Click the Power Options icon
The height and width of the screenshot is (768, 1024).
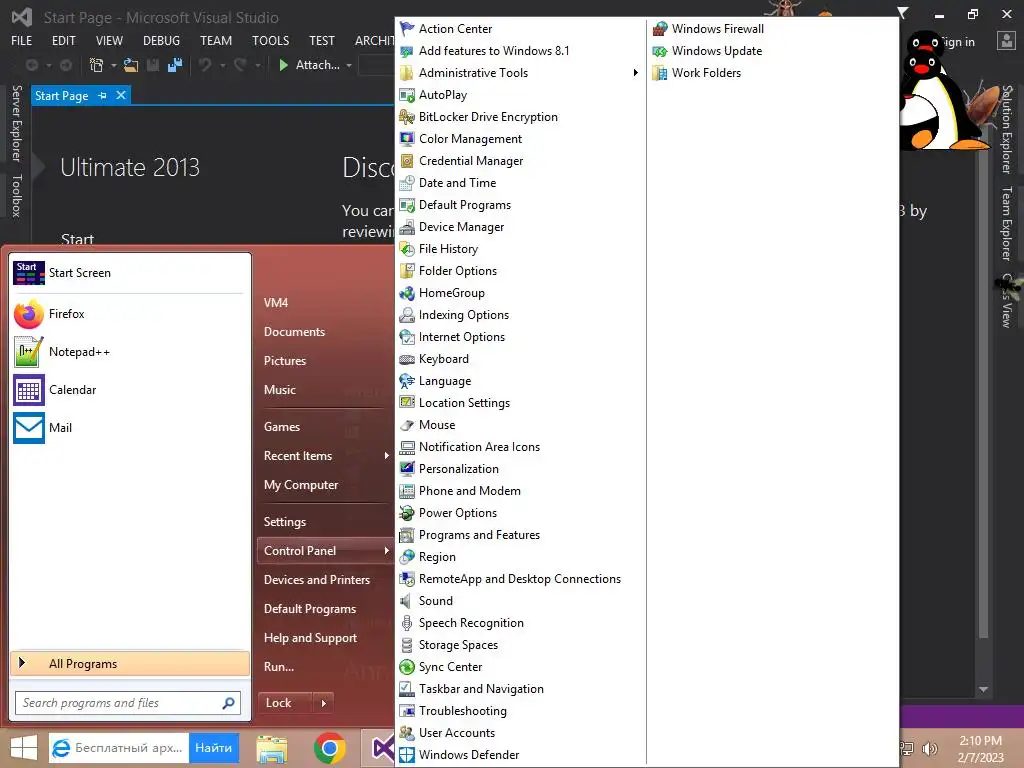click(407, 513)
